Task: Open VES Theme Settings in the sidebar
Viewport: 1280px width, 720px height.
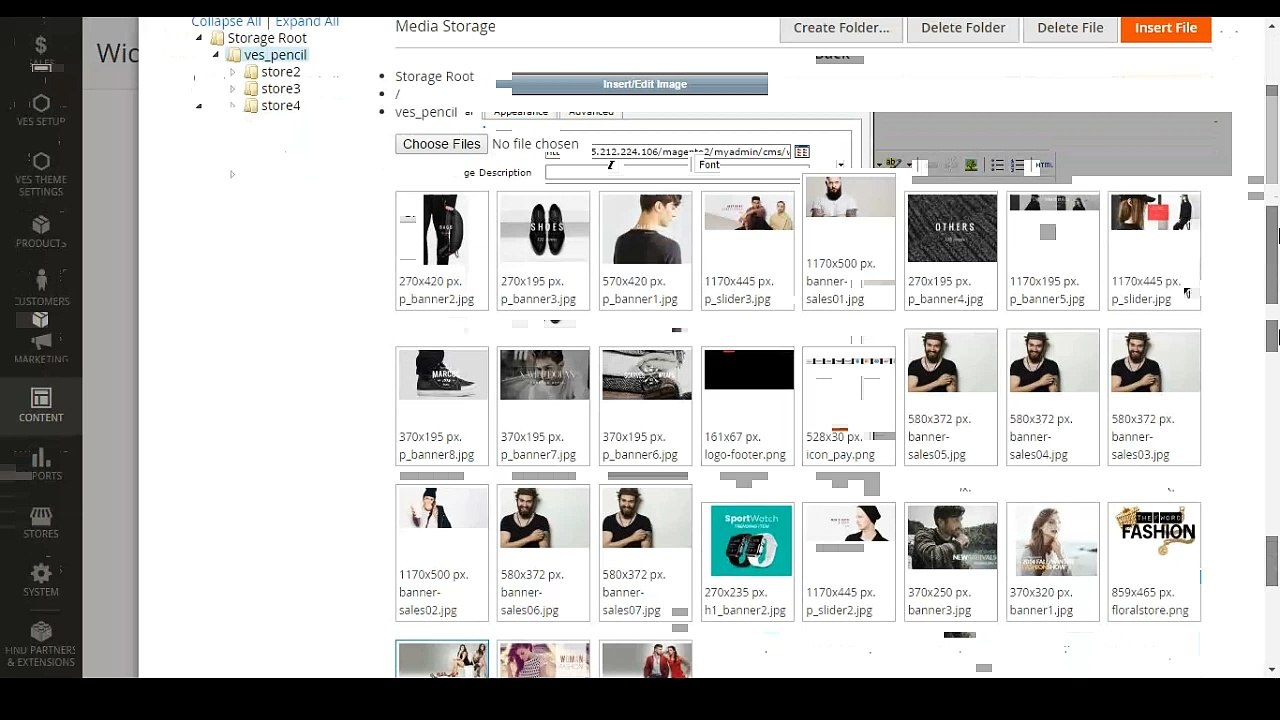Action: pos(41,174)
